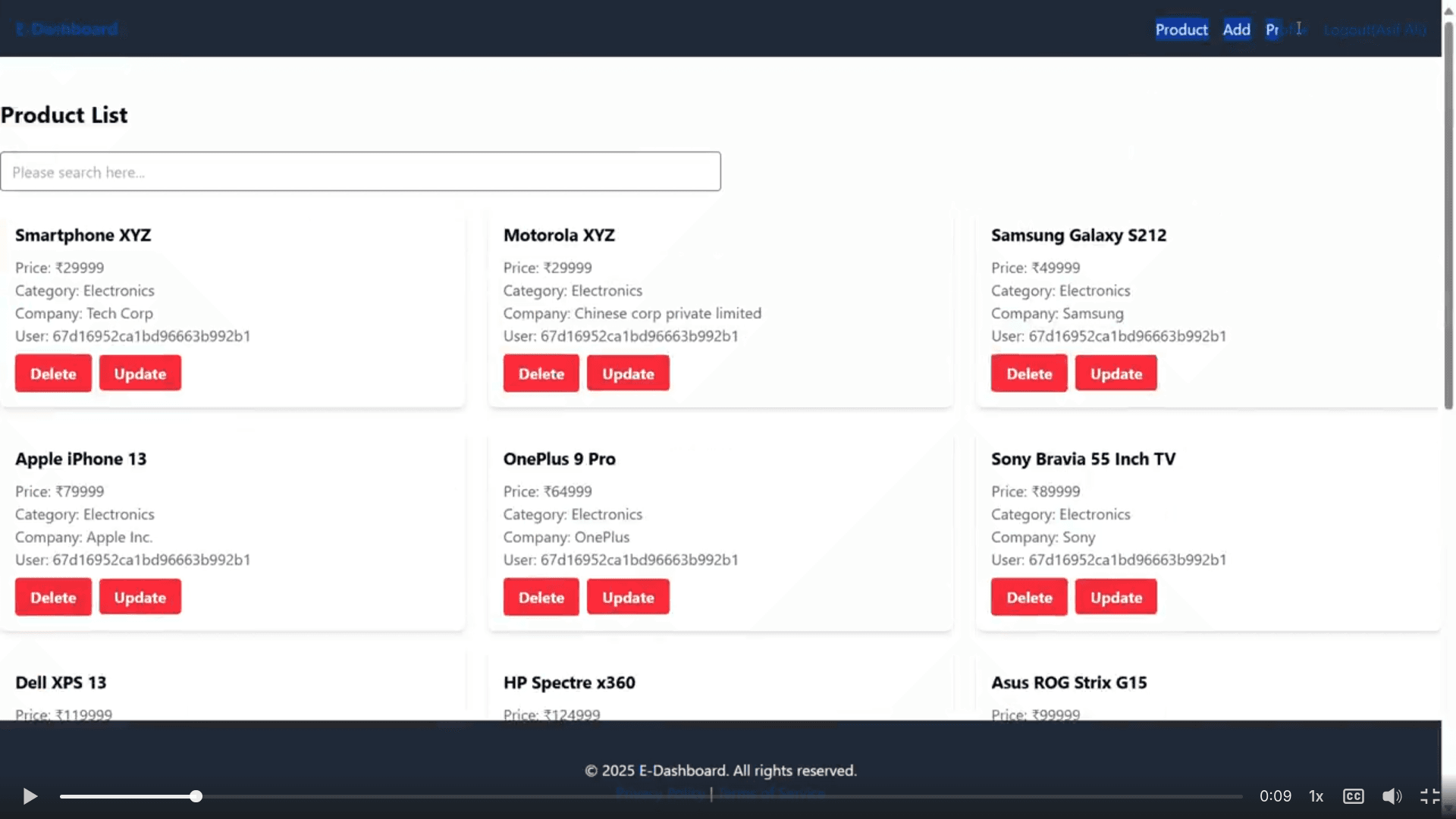Open the Add nav link

tap(1237, 30)
